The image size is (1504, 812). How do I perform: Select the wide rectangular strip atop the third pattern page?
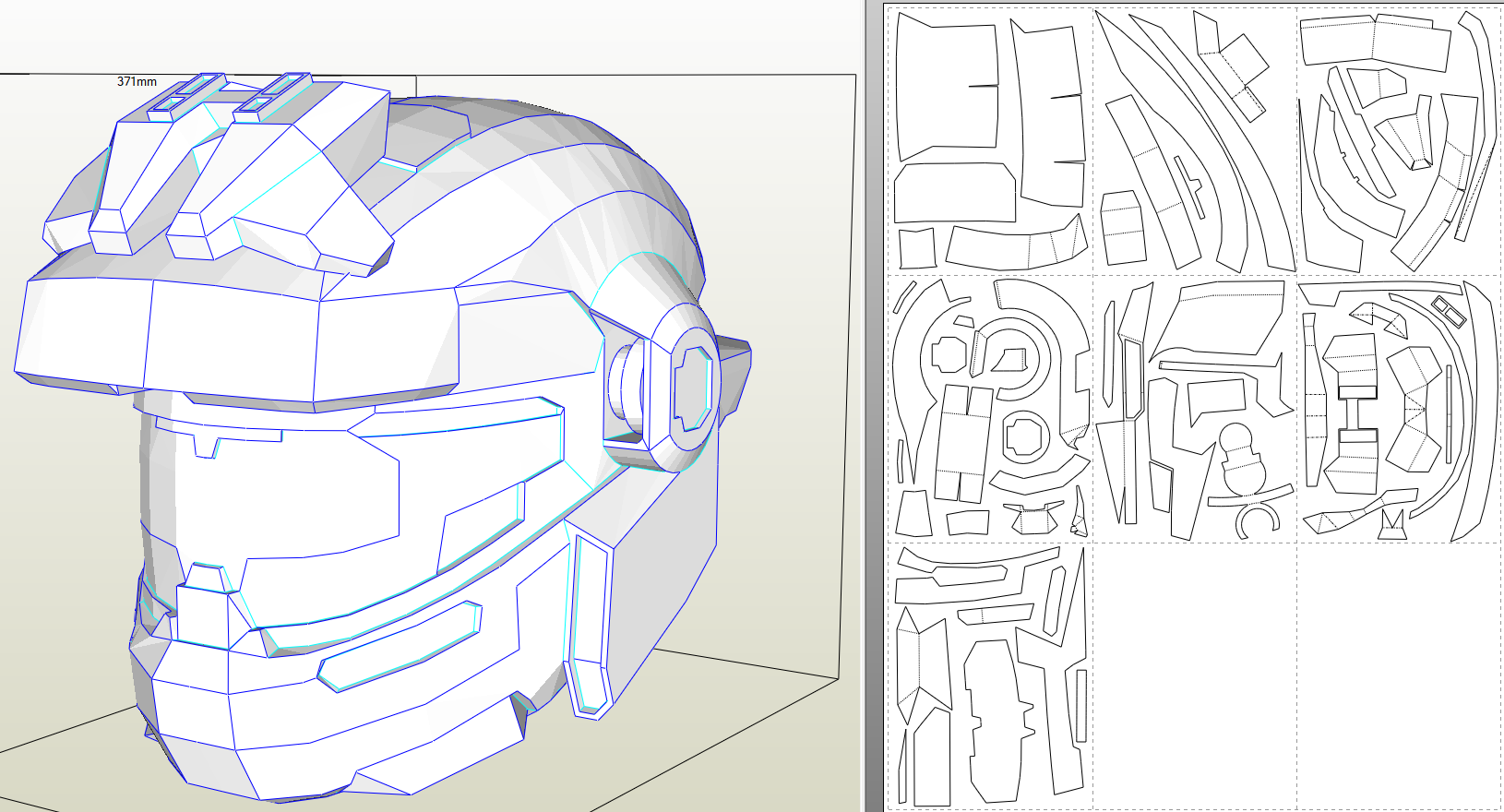(x=1375, y=42)
